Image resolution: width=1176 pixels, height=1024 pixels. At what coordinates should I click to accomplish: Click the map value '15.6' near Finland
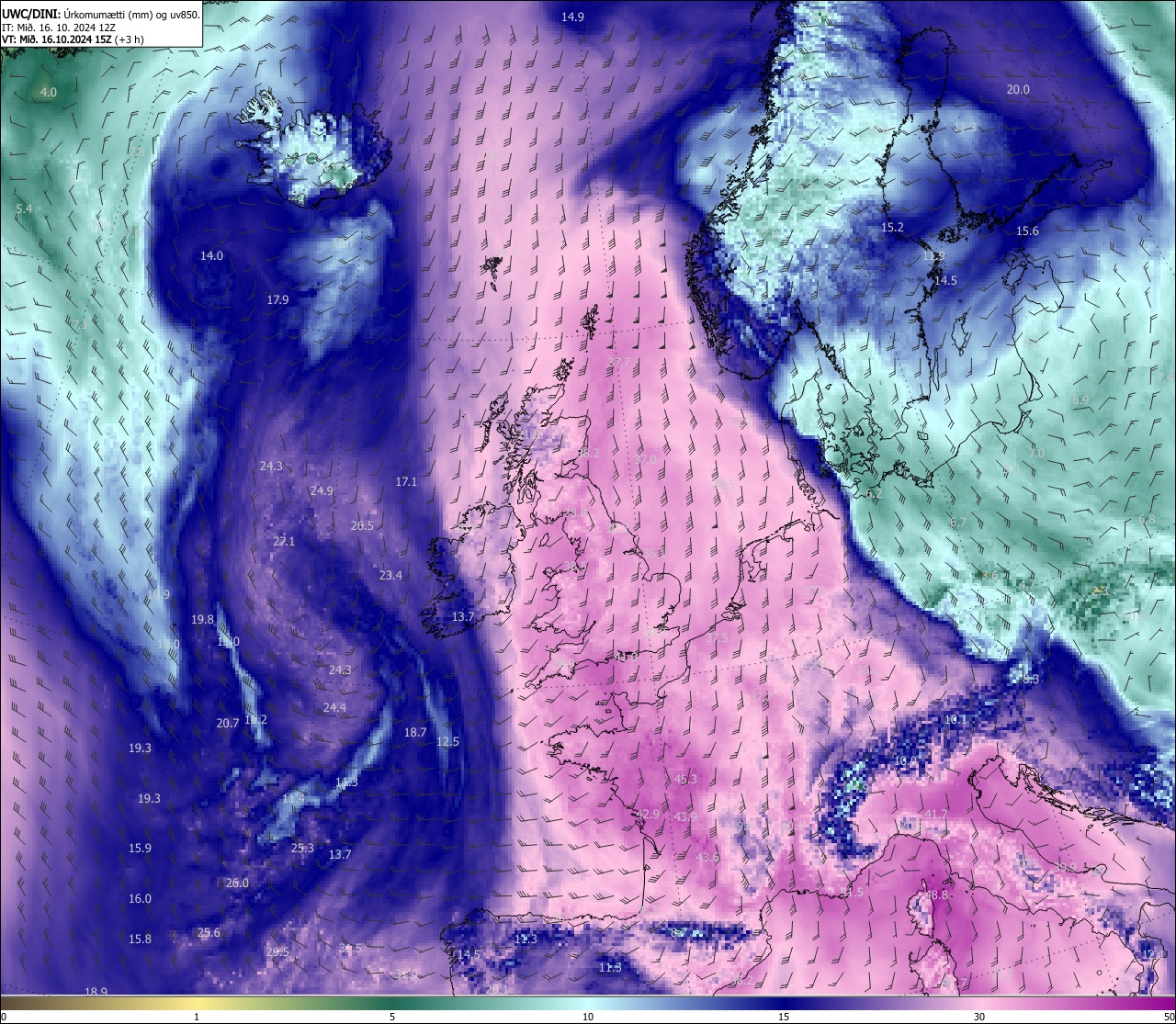(1027, 231)
